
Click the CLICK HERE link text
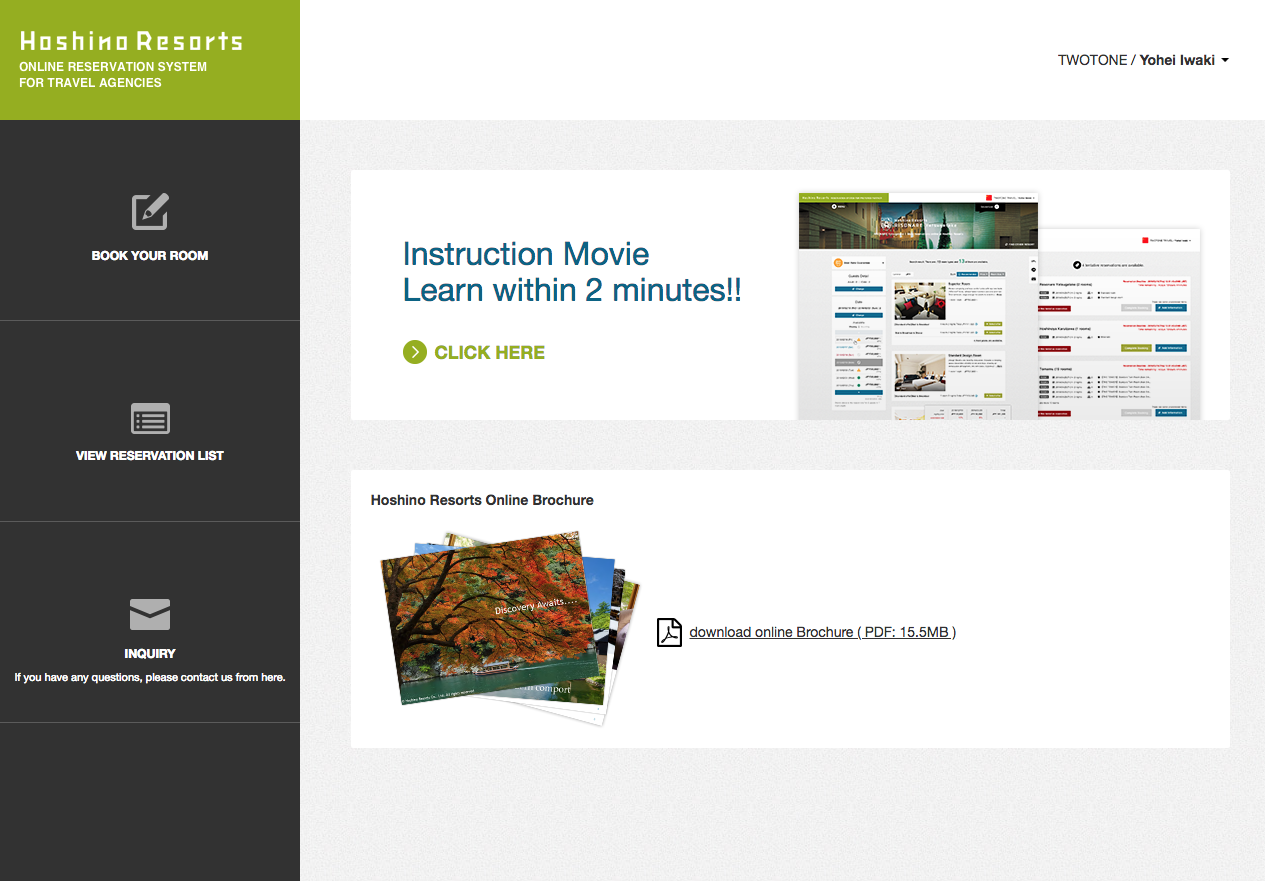coord(489,352)
